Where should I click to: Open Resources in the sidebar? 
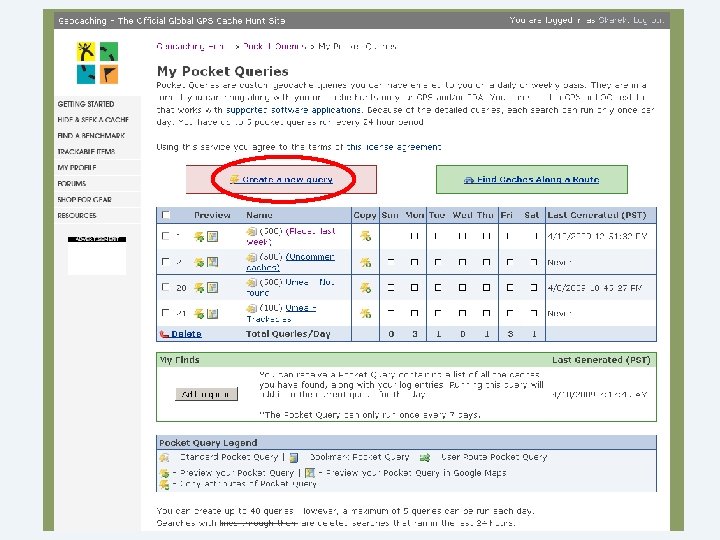click(x=77, y=215)
